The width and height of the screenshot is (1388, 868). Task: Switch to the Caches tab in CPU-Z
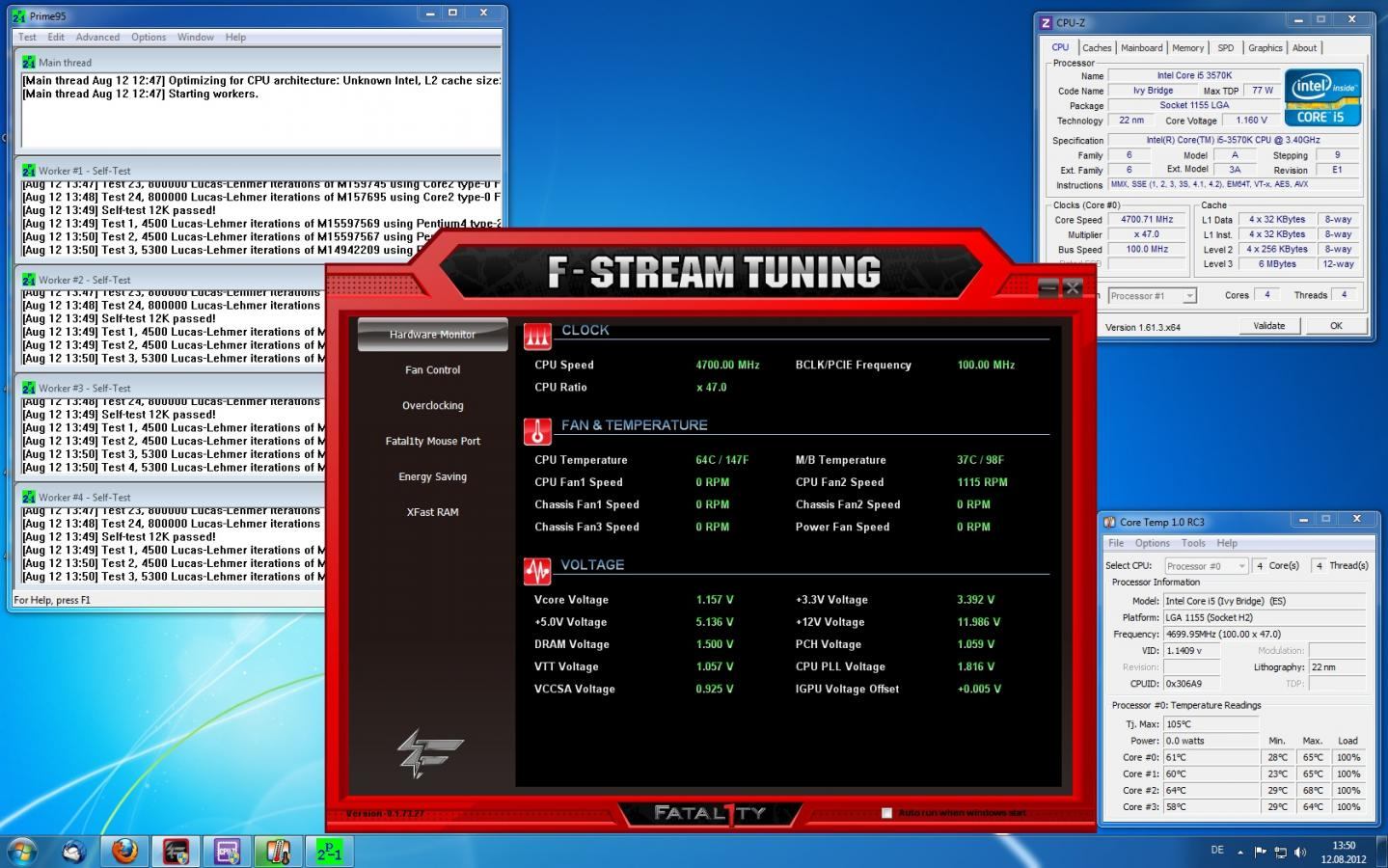pos(1097,47)
